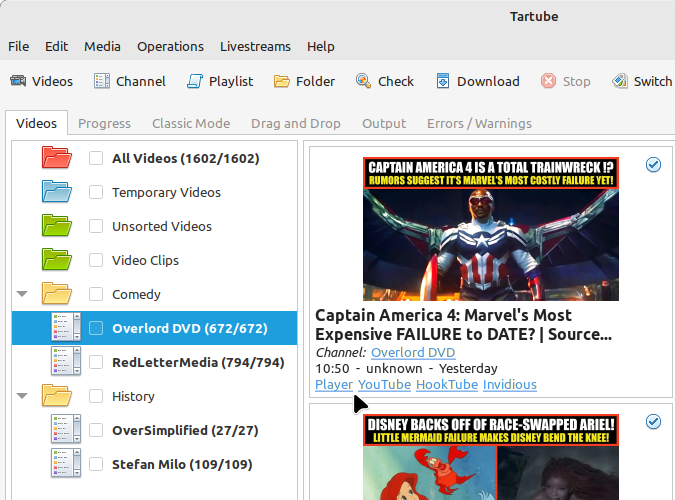Click the Videos toolbar icon

[18, 81]
